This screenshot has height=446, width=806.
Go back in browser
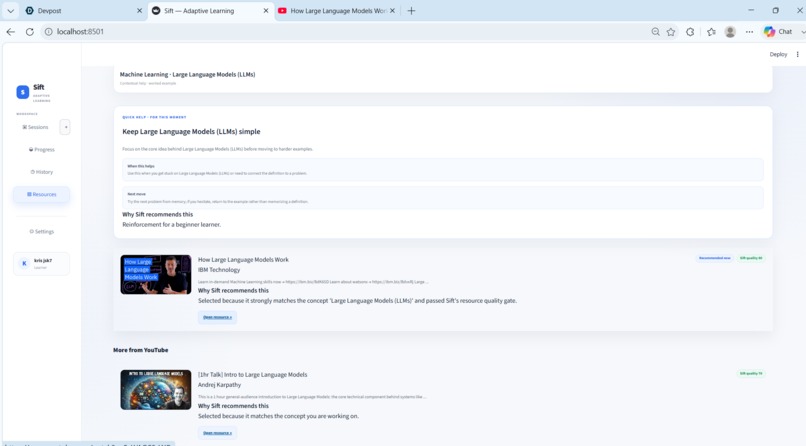[x=11, y=32]
